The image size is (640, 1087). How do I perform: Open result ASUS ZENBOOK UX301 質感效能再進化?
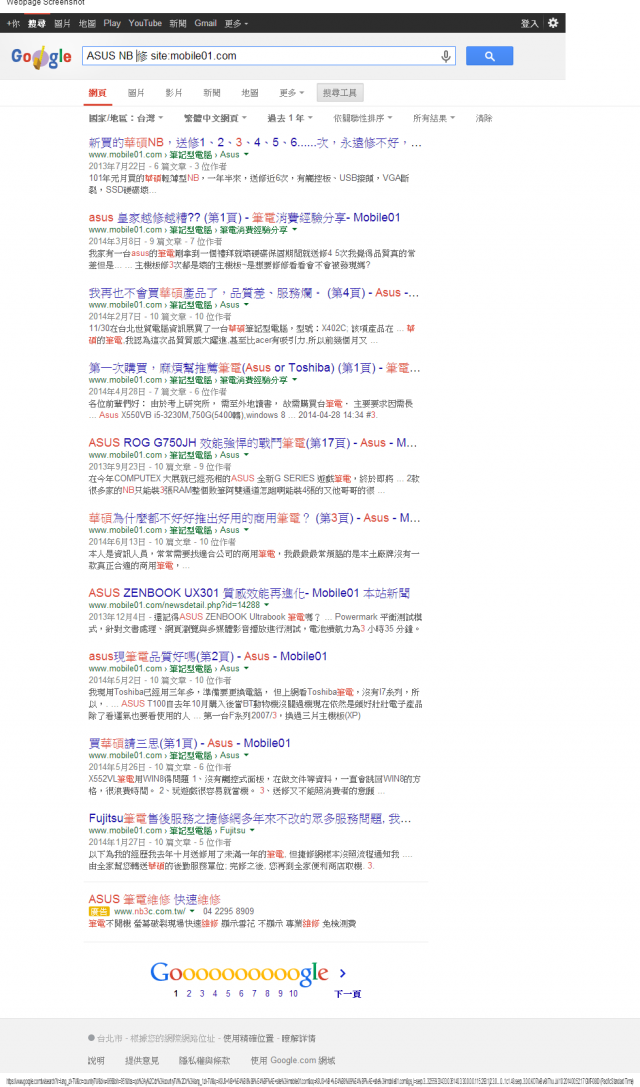250,593
